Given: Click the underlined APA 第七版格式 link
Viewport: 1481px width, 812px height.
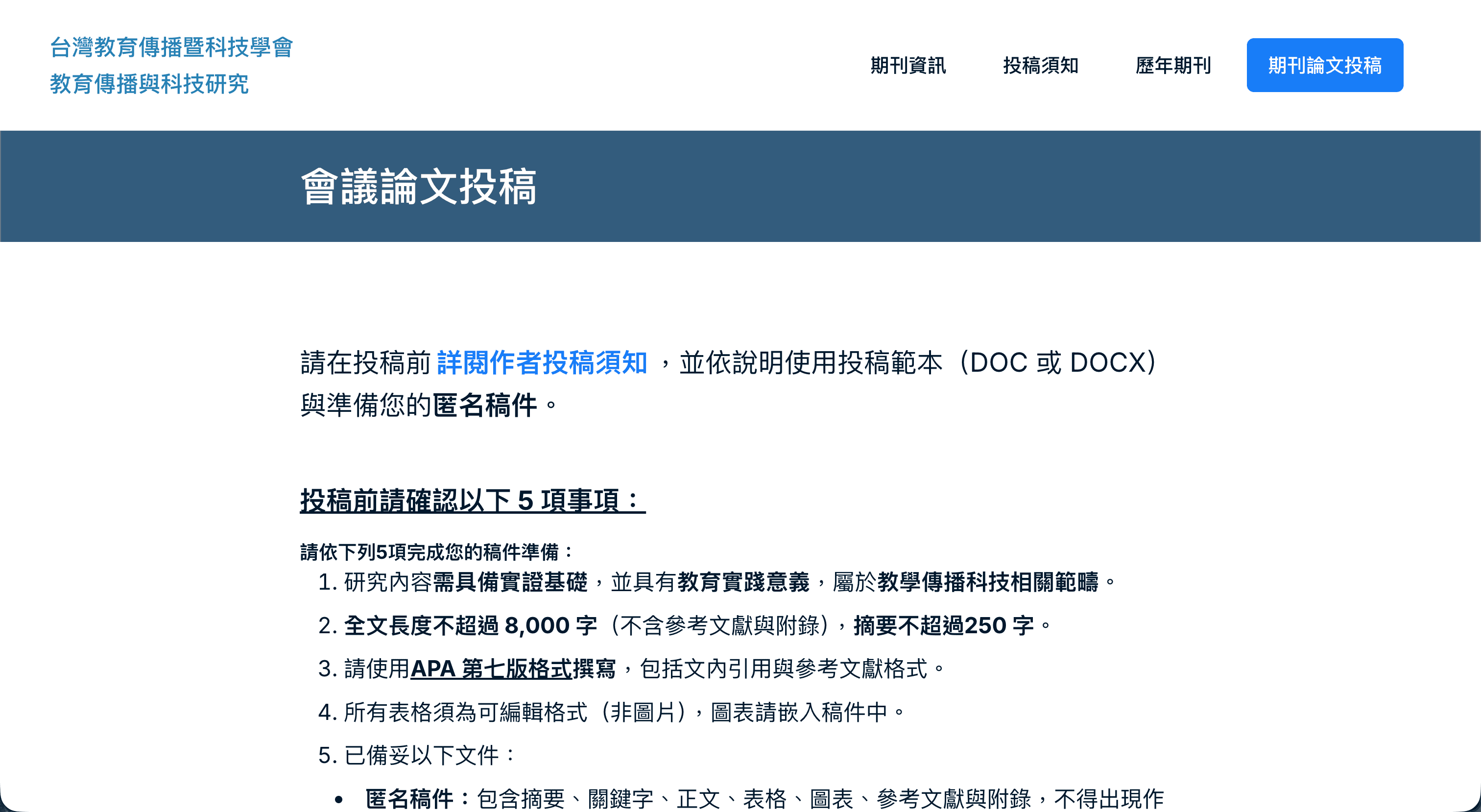Looking at the screenshot, I should (x=492, y=669).
